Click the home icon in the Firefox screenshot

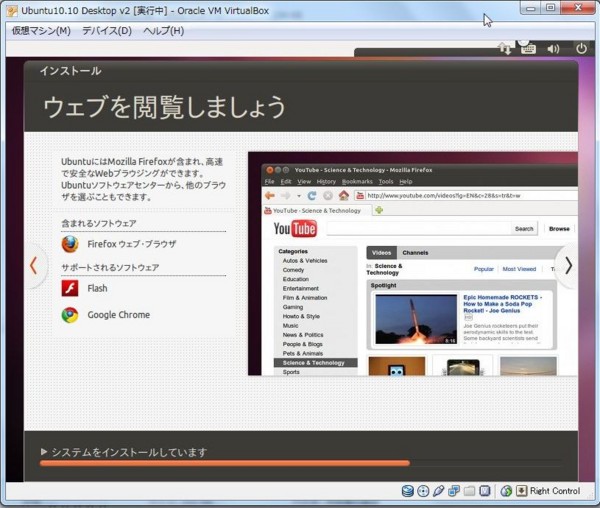(x=344, y=195)
